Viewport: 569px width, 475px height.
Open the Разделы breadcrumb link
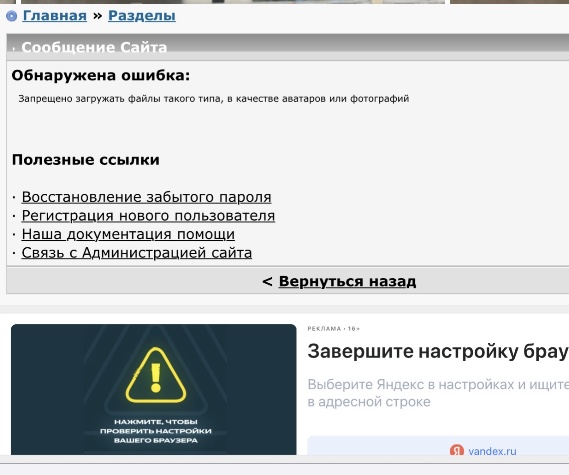pos(142,16)
